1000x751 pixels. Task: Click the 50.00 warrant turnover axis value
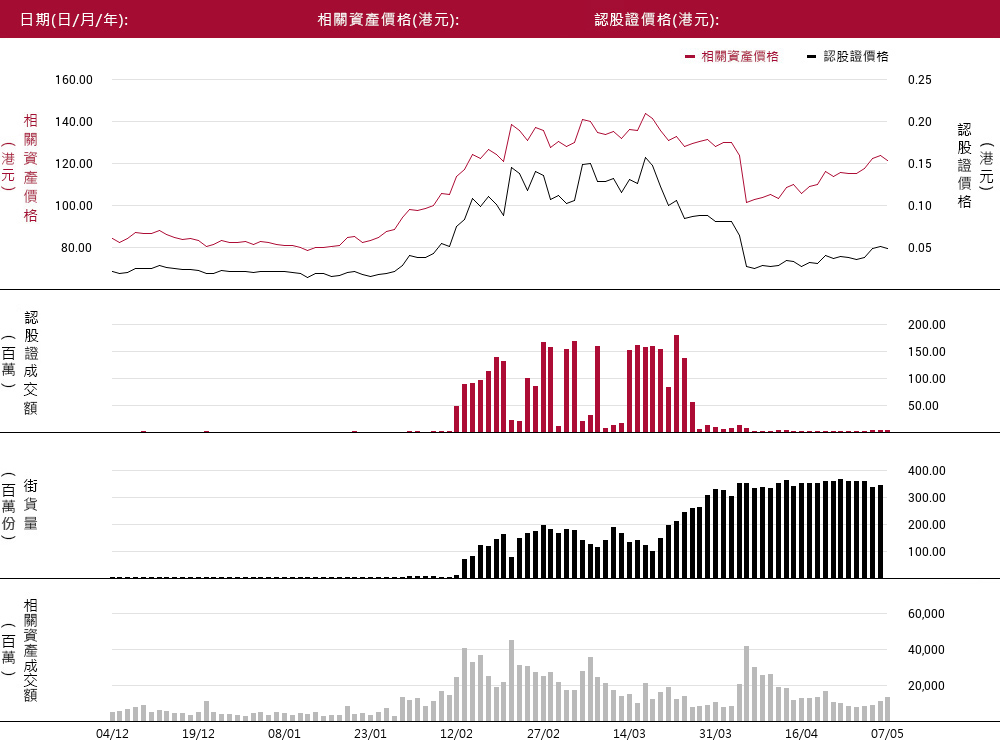(x=923, y=405)
